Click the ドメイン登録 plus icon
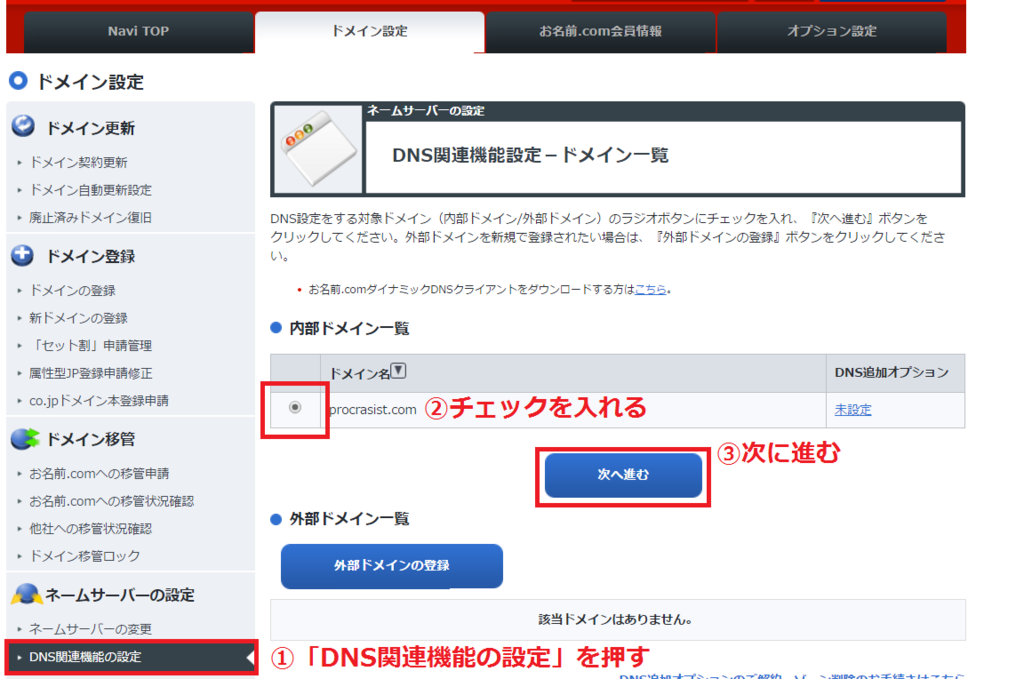Viewport: 1024px width, 679px height. click(23, 255)
